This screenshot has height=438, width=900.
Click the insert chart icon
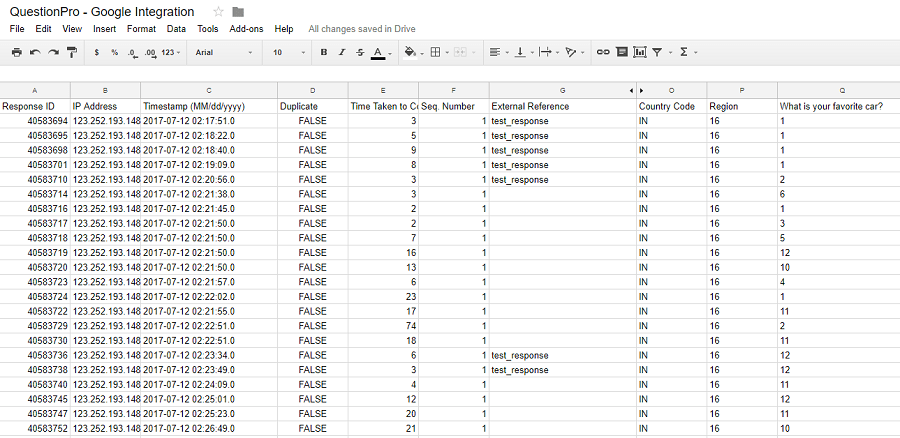click(x=639, y=52)
